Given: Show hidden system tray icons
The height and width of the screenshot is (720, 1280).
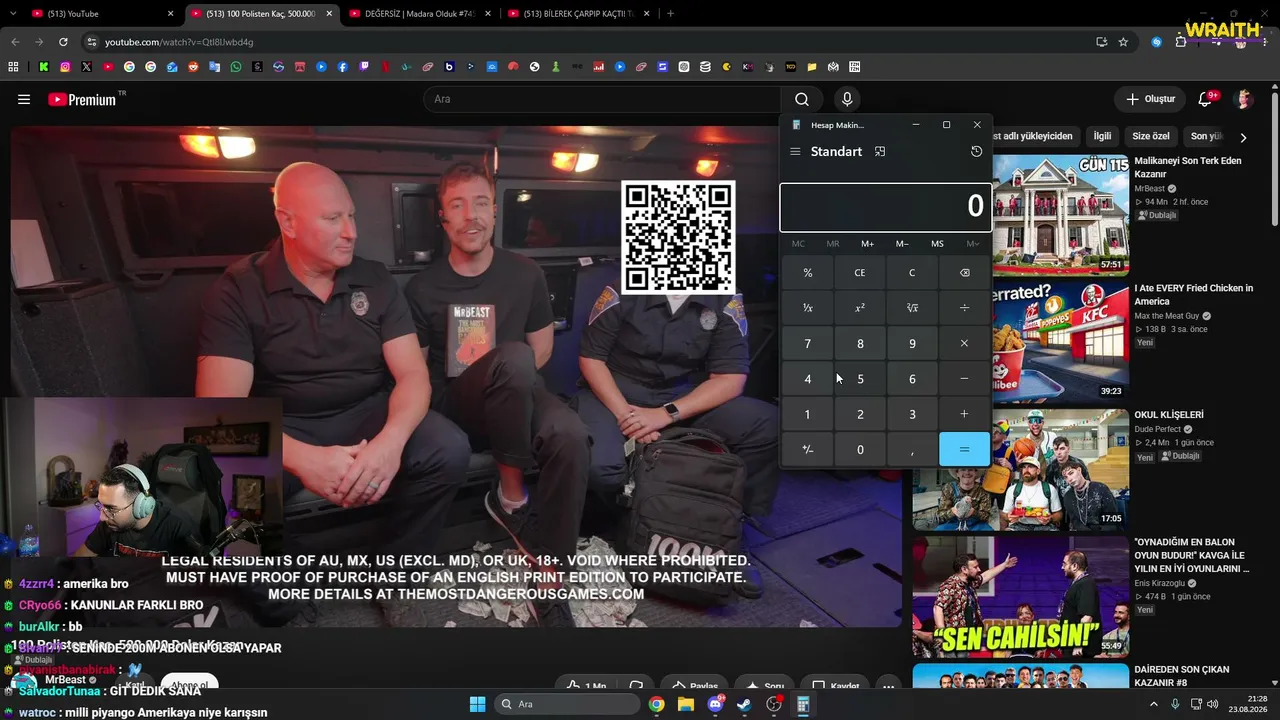Looking at the screenshot, I should click(1153, 704).
